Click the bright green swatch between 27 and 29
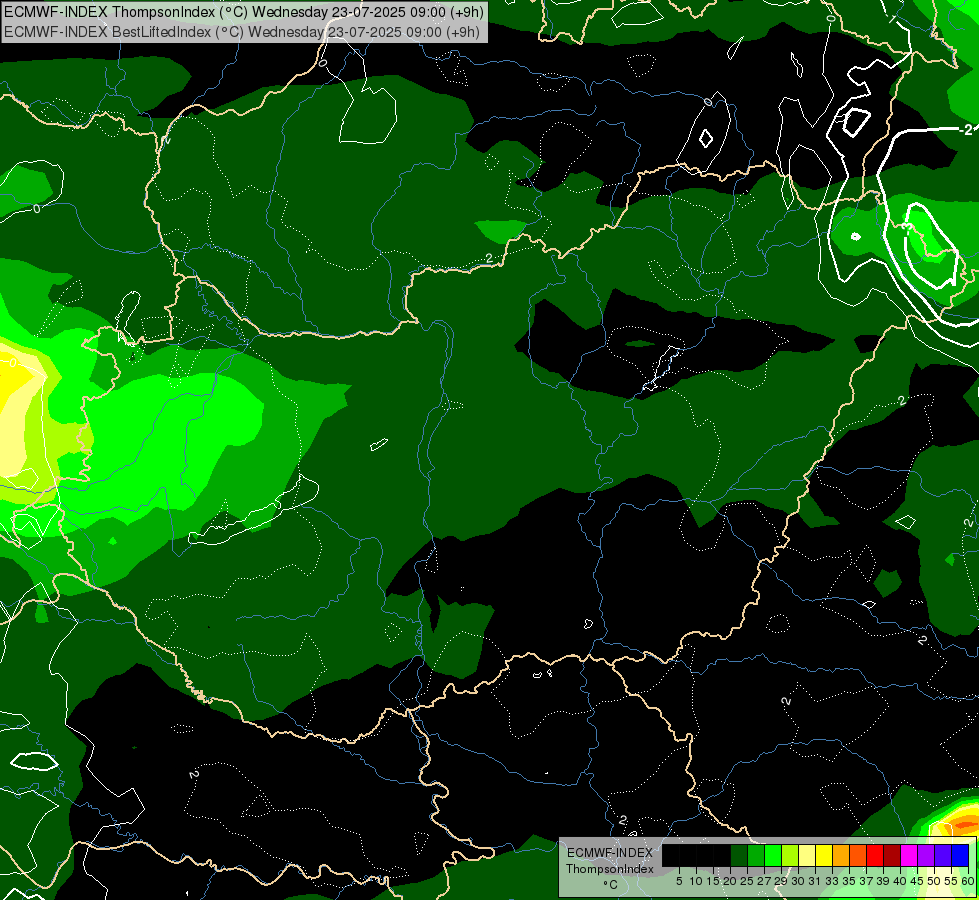979x900 pixels. pyautogui.click(x=773, y=855)
